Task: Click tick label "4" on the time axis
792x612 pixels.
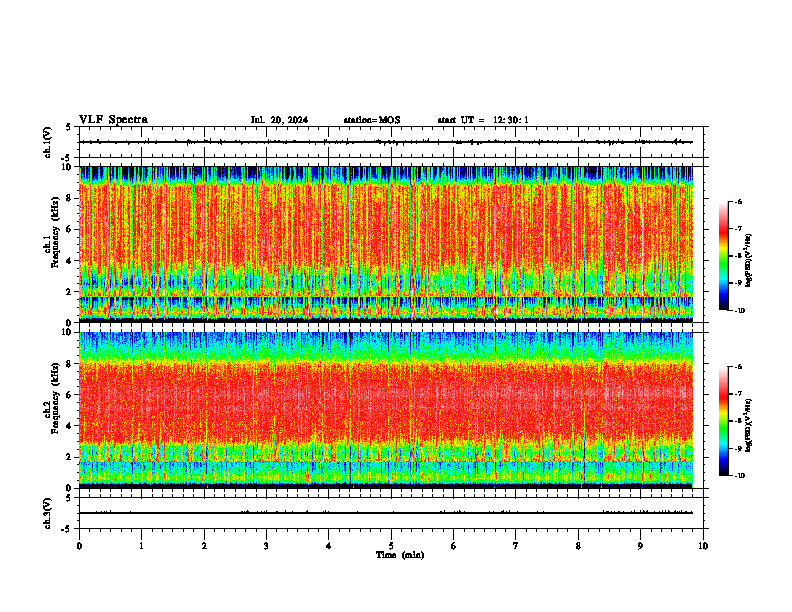Action: pyautogui.click(x=329, y=546)
